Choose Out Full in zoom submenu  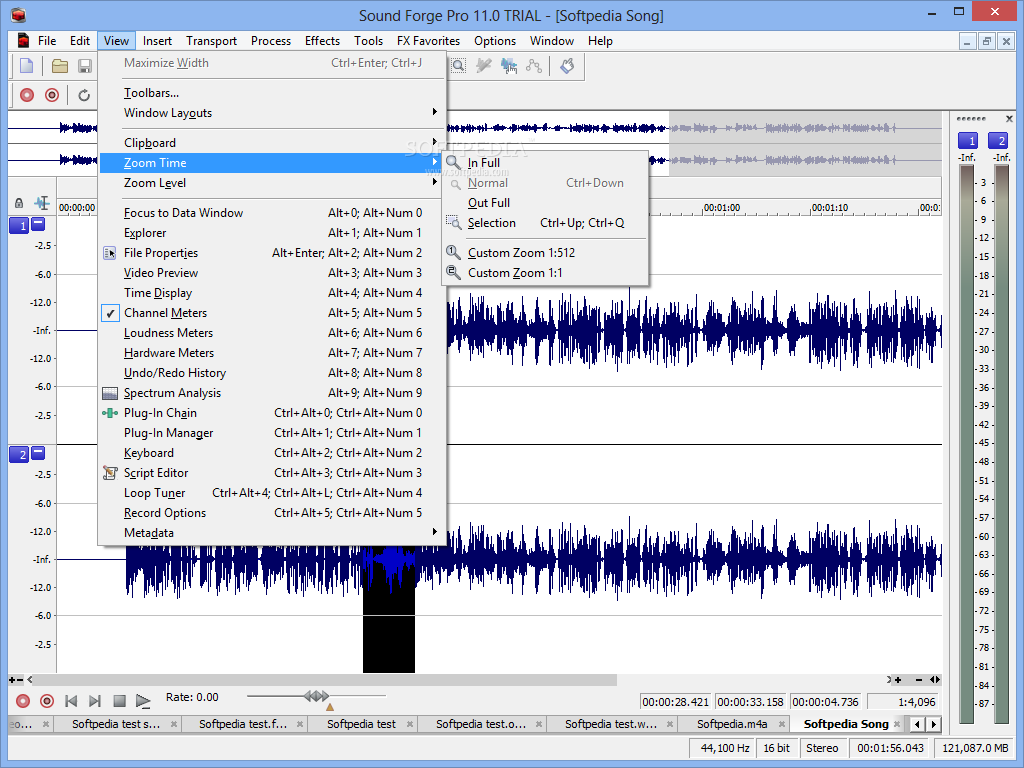click(545, 203)
